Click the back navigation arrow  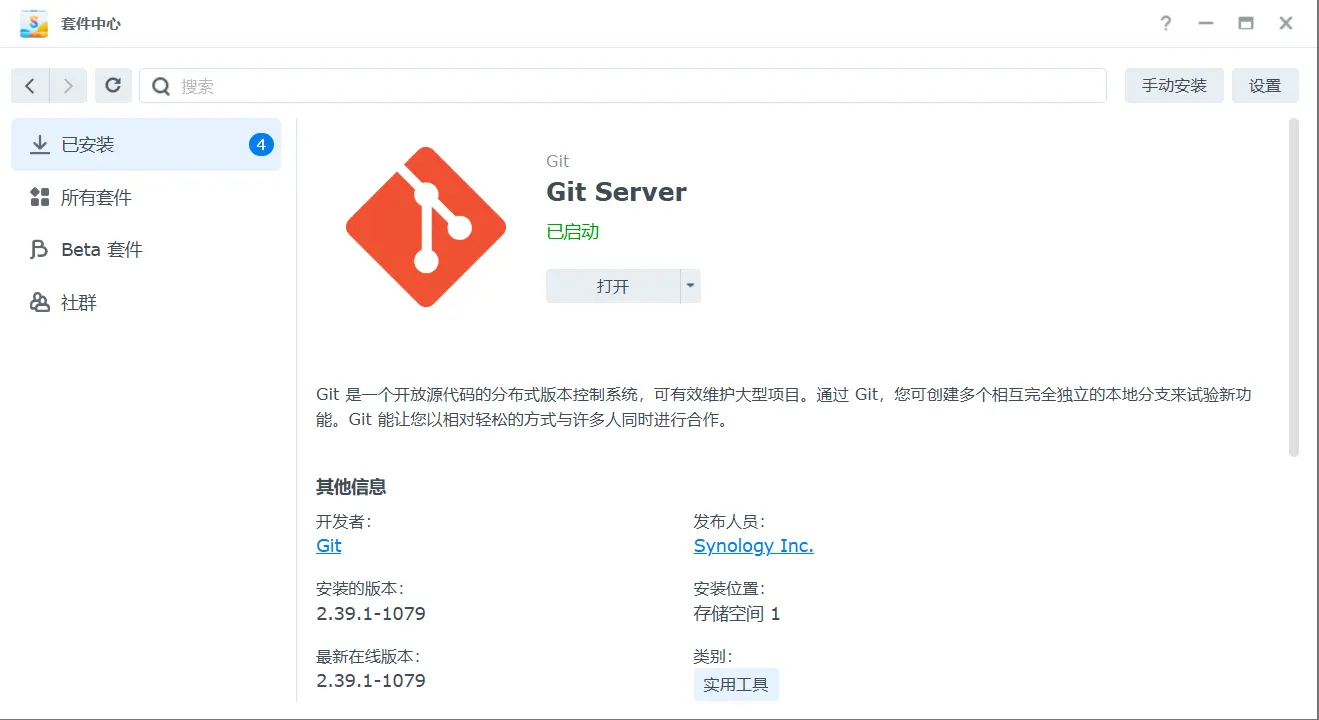coord(30,85)
